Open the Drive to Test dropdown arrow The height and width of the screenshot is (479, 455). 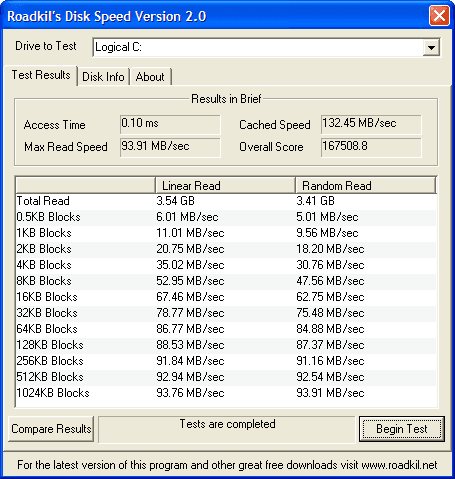431,47
